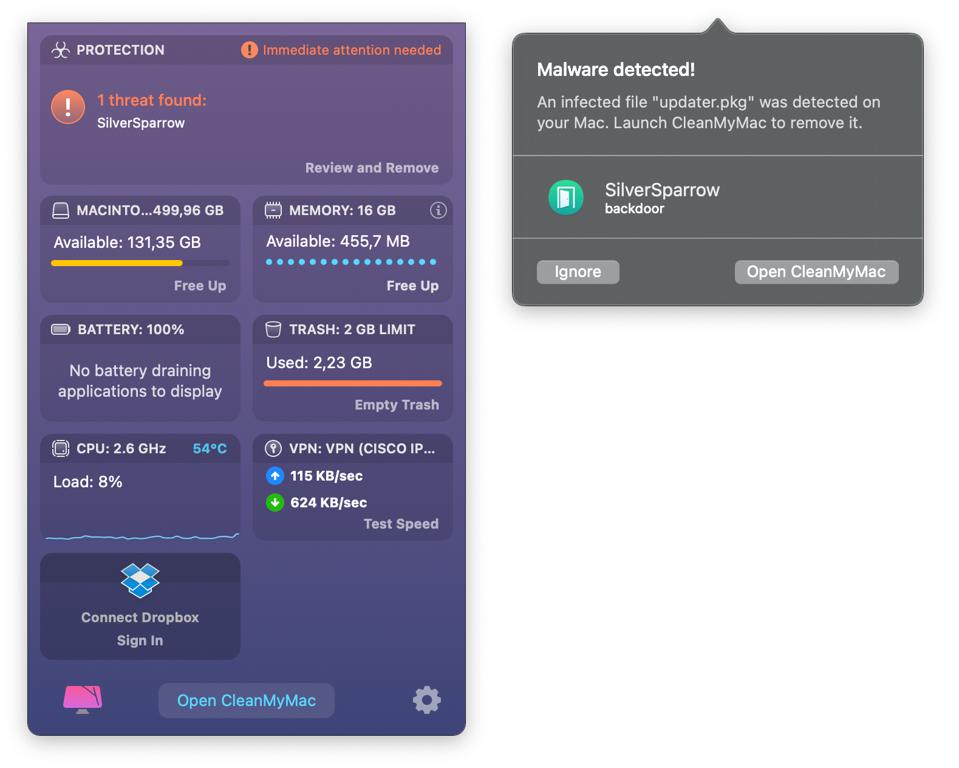959x768 pixels.
Task: Open the settings gear
Action: (427, 700)
